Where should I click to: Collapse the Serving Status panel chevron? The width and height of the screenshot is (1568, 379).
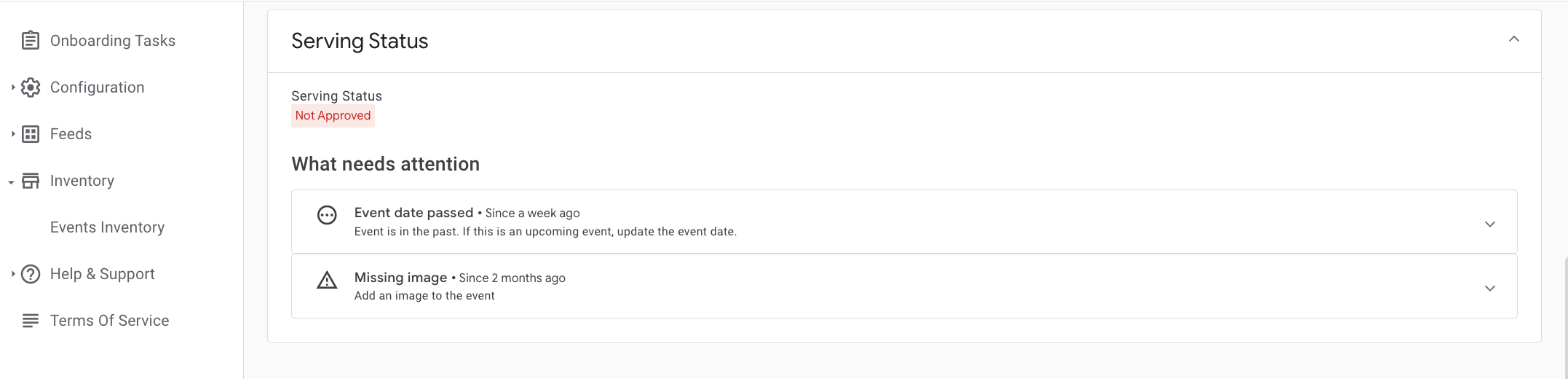click(x=1514, y=39)
